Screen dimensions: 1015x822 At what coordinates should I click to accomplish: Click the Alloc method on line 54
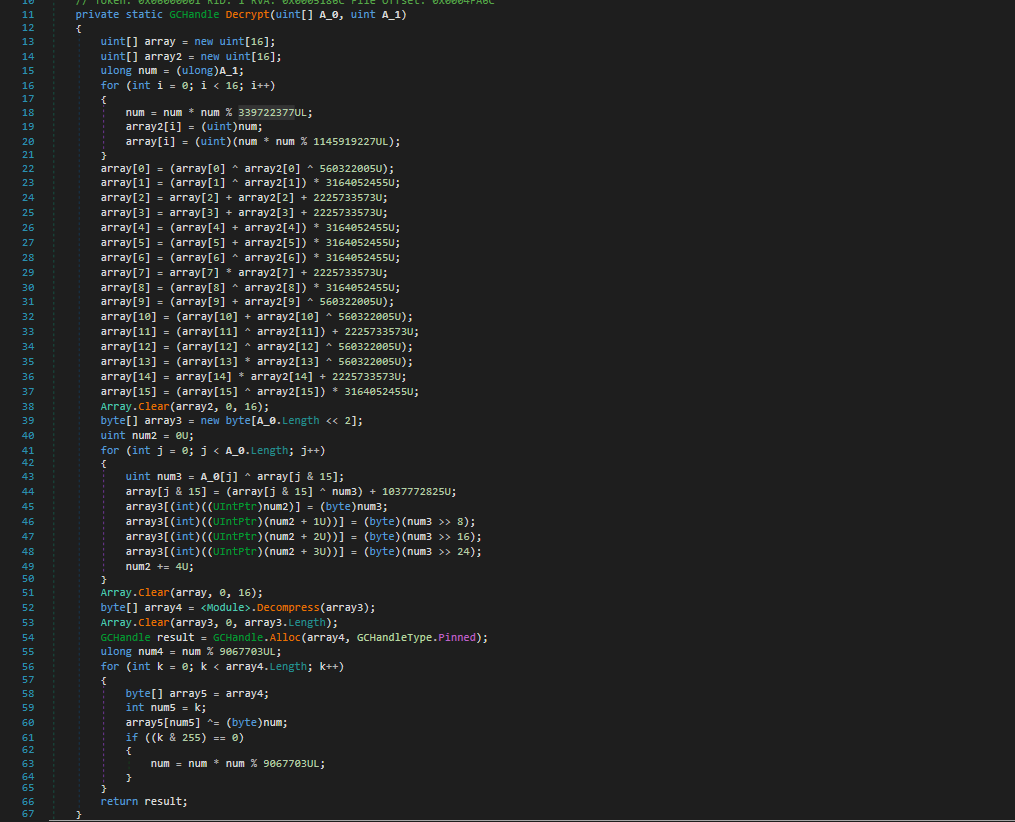click(285, 637)
